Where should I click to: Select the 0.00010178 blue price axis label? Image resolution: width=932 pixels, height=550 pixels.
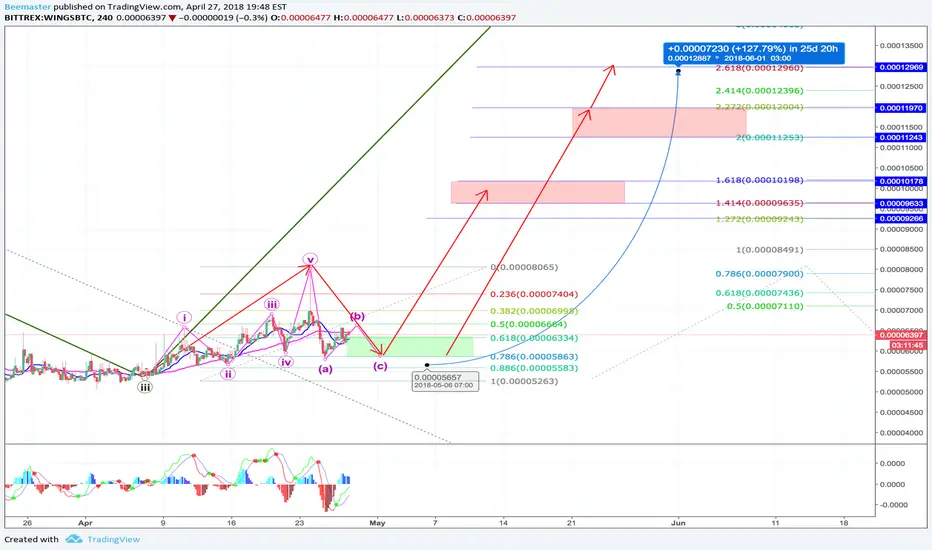[x=900, y=181]
